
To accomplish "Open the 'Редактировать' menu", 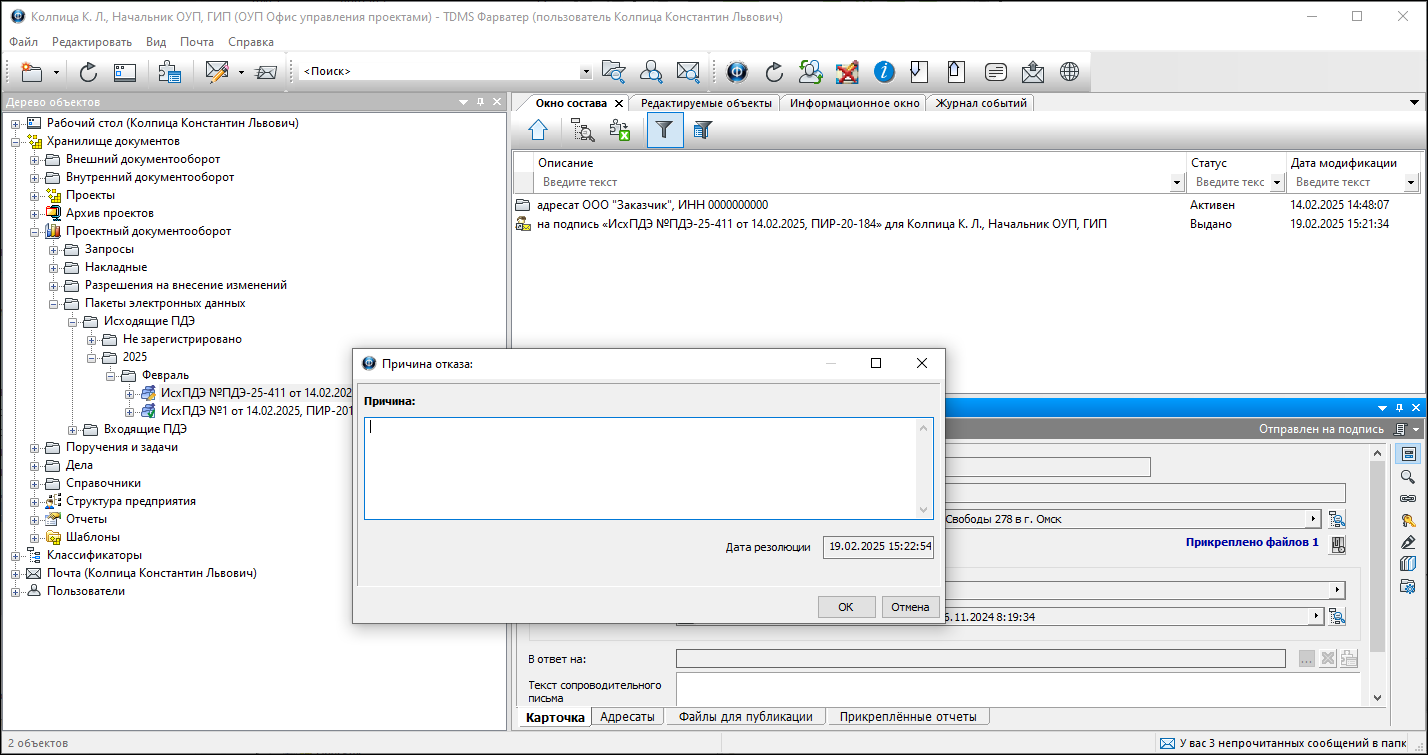I will 92,42.
